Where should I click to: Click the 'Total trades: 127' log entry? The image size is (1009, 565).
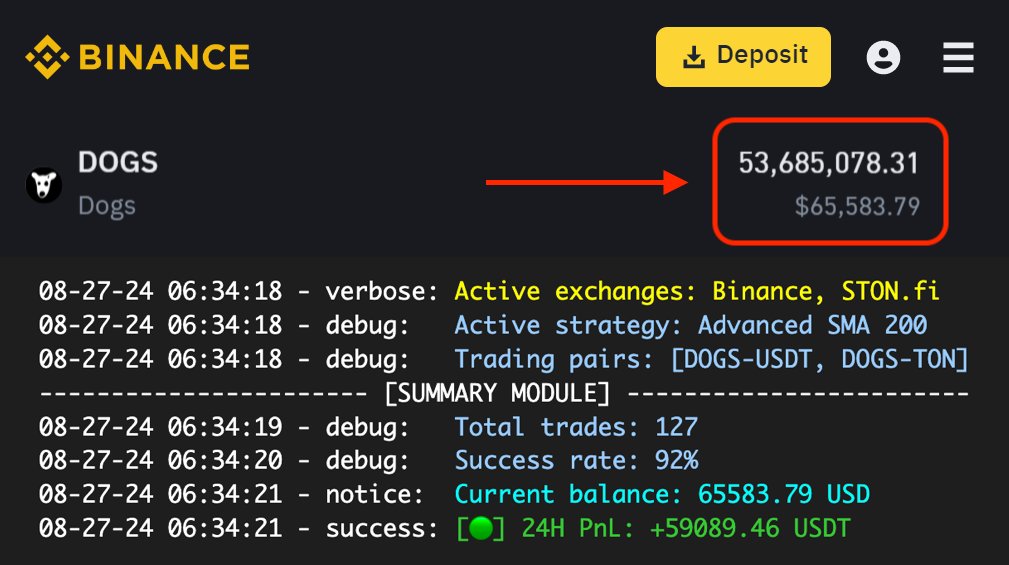point(576,427)
